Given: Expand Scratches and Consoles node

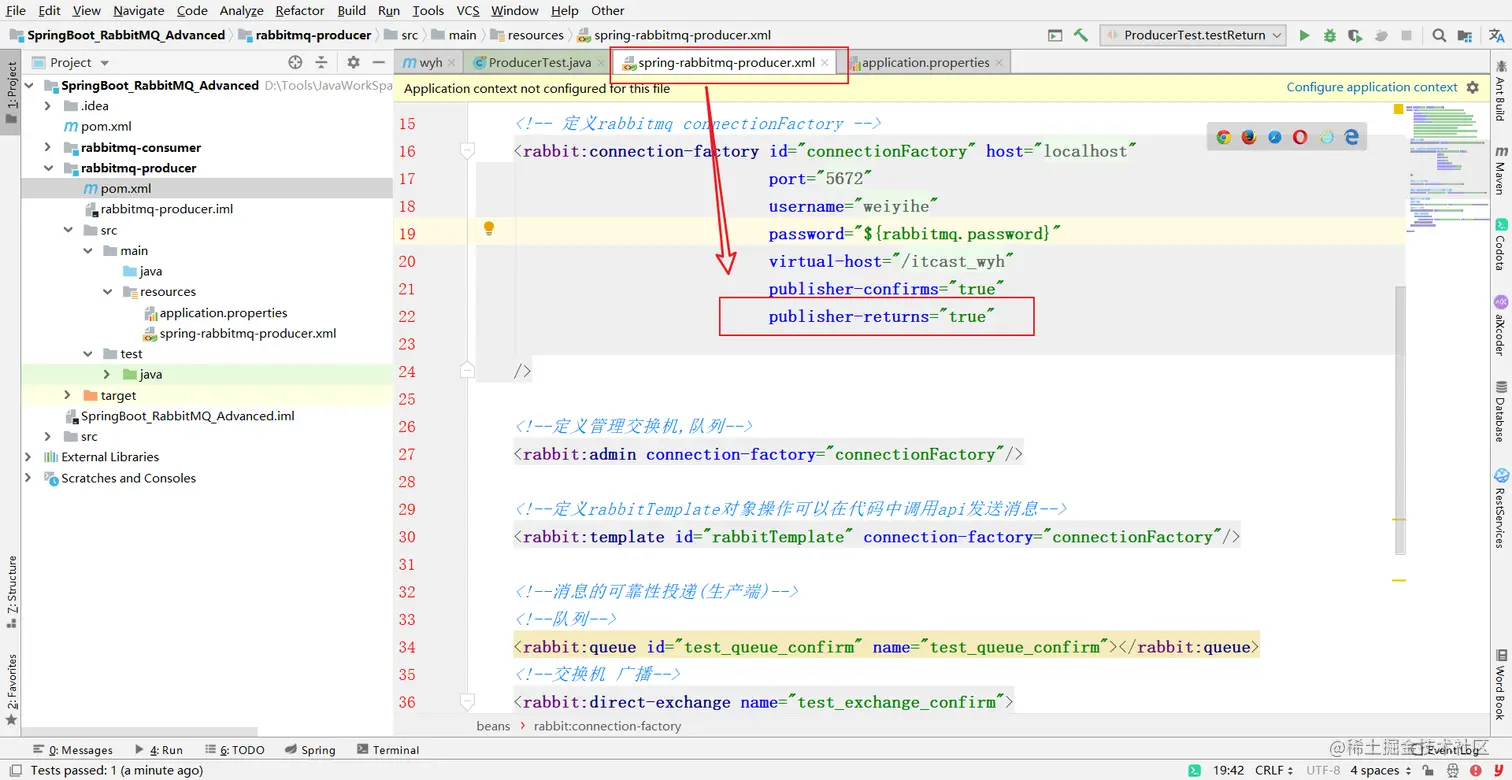Looking at the screenshot, I should pos(28,478).
